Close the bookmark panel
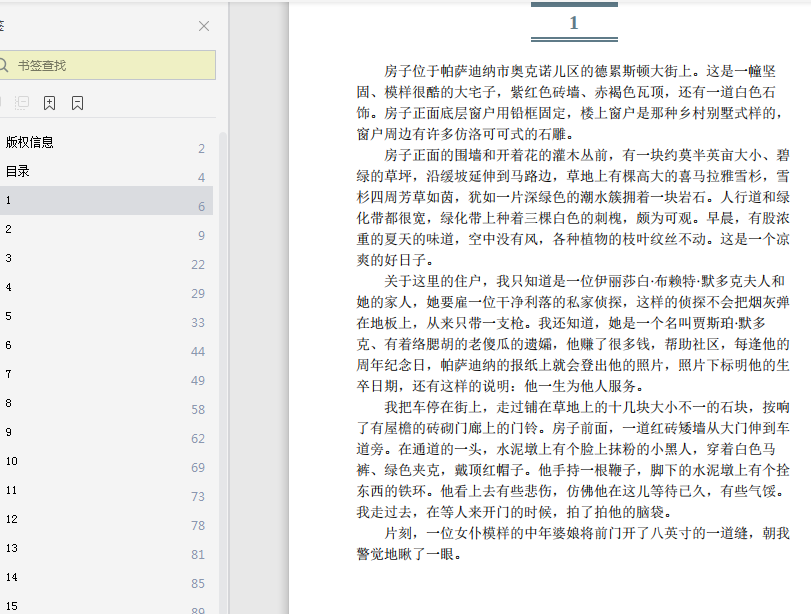This screenshot has height=614, width=811. pos(204,26)
